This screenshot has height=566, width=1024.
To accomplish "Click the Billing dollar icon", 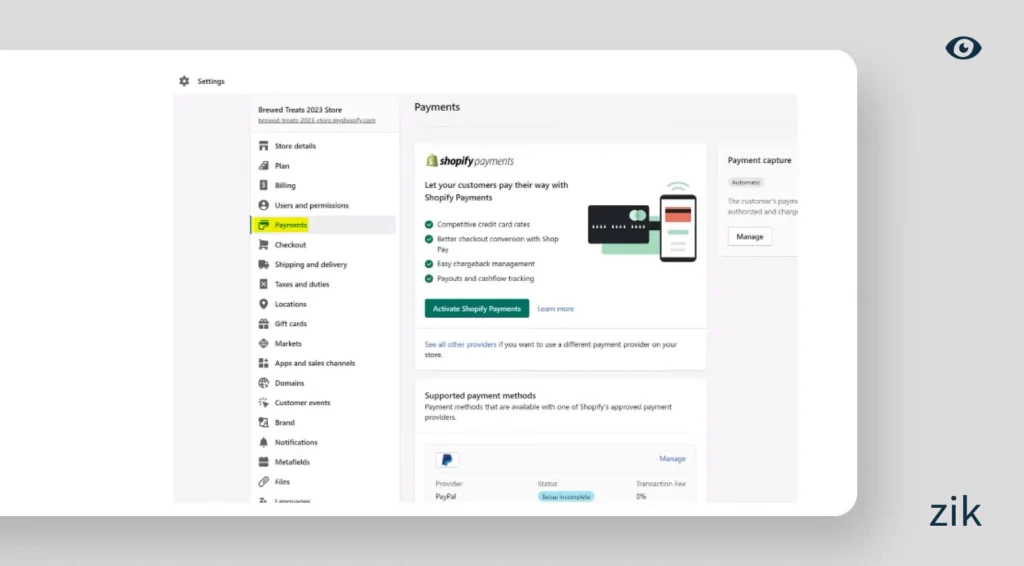I will 264,186.
